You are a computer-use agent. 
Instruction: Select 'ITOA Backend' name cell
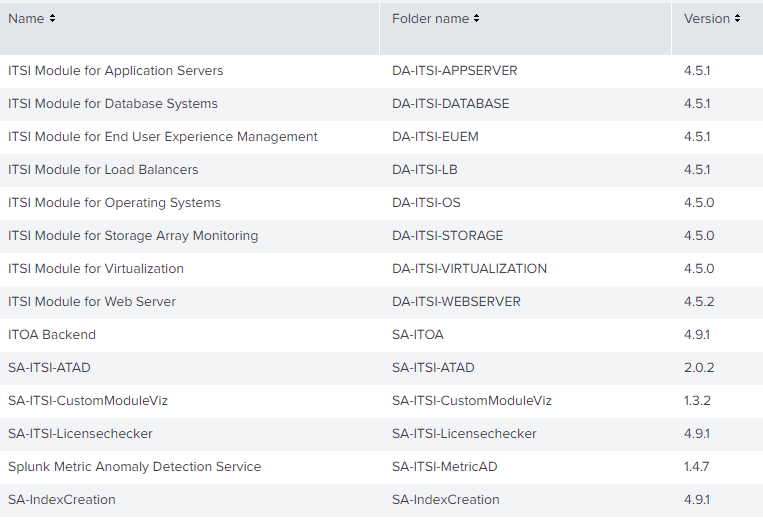click(x=52, y=335)
